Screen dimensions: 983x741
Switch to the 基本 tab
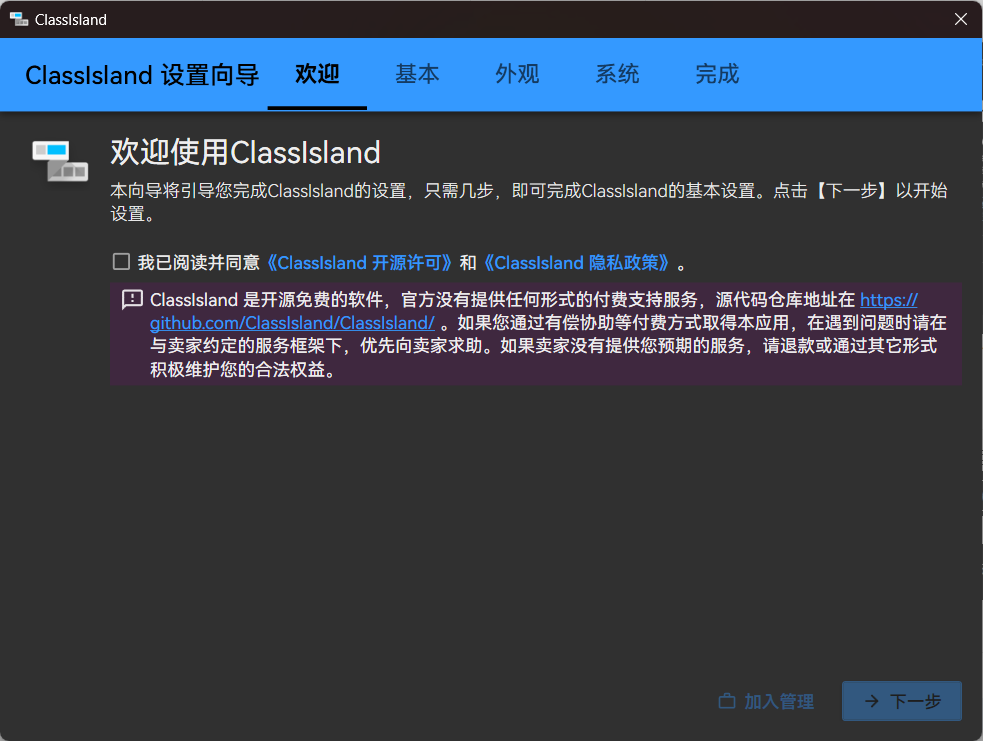tap(417, 74)
